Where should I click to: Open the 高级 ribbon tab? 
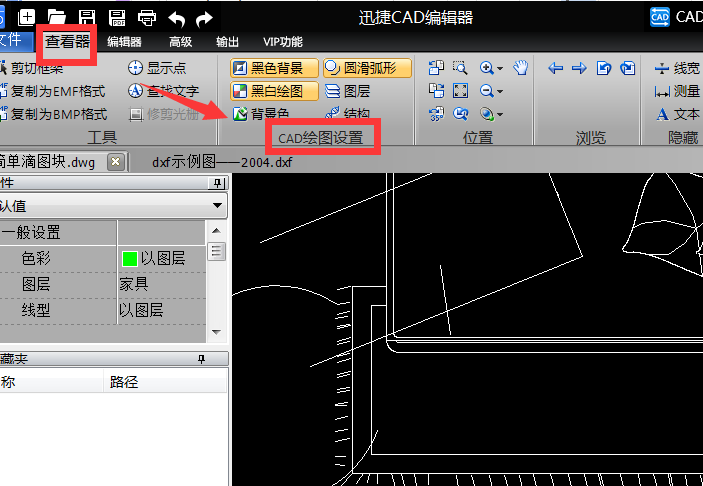click(x=180, y=42)
